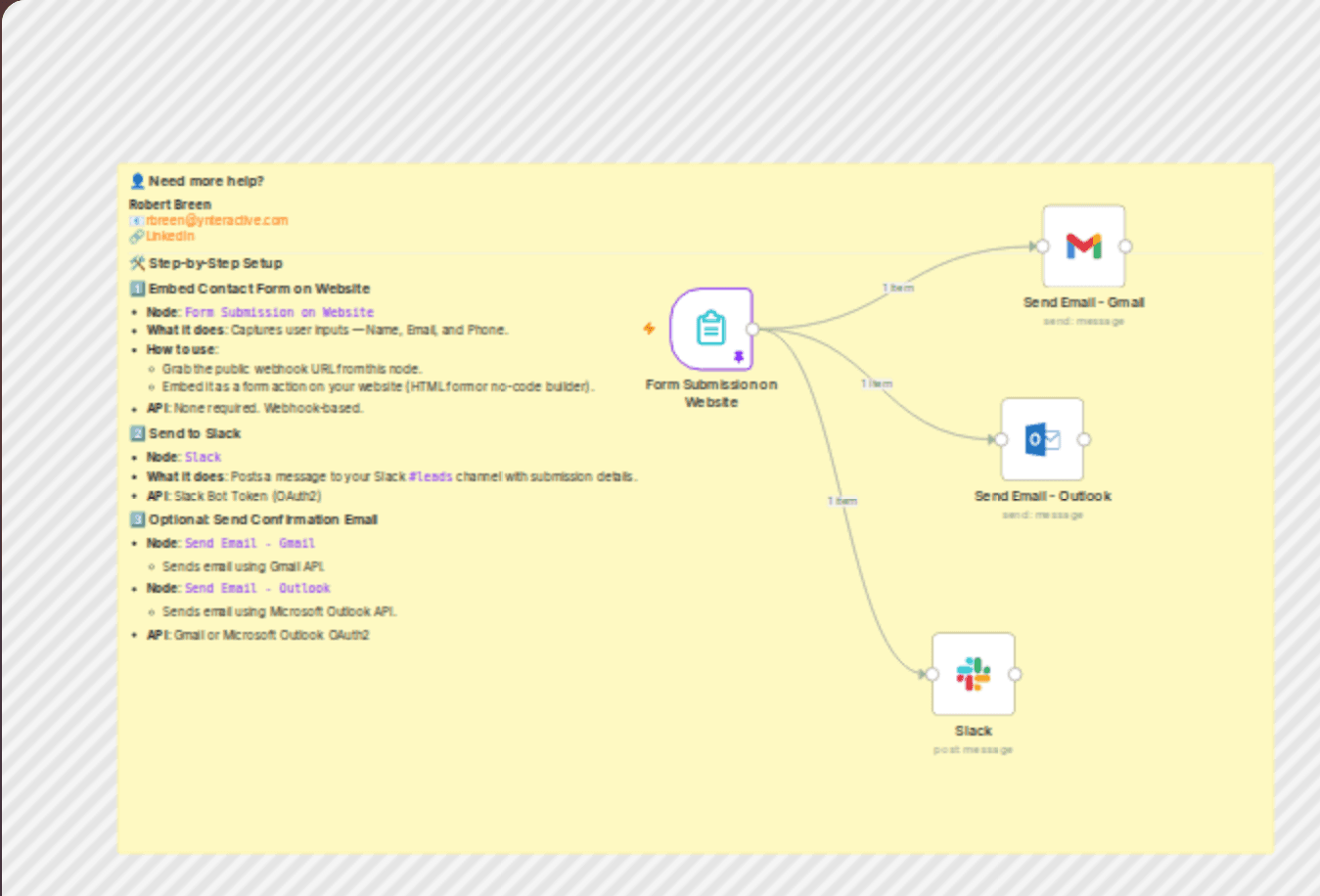Click 'Send Email - Outlook' code text in notes
The image size is (1320, 896).
pyautogui.click(x=257, y=588)
